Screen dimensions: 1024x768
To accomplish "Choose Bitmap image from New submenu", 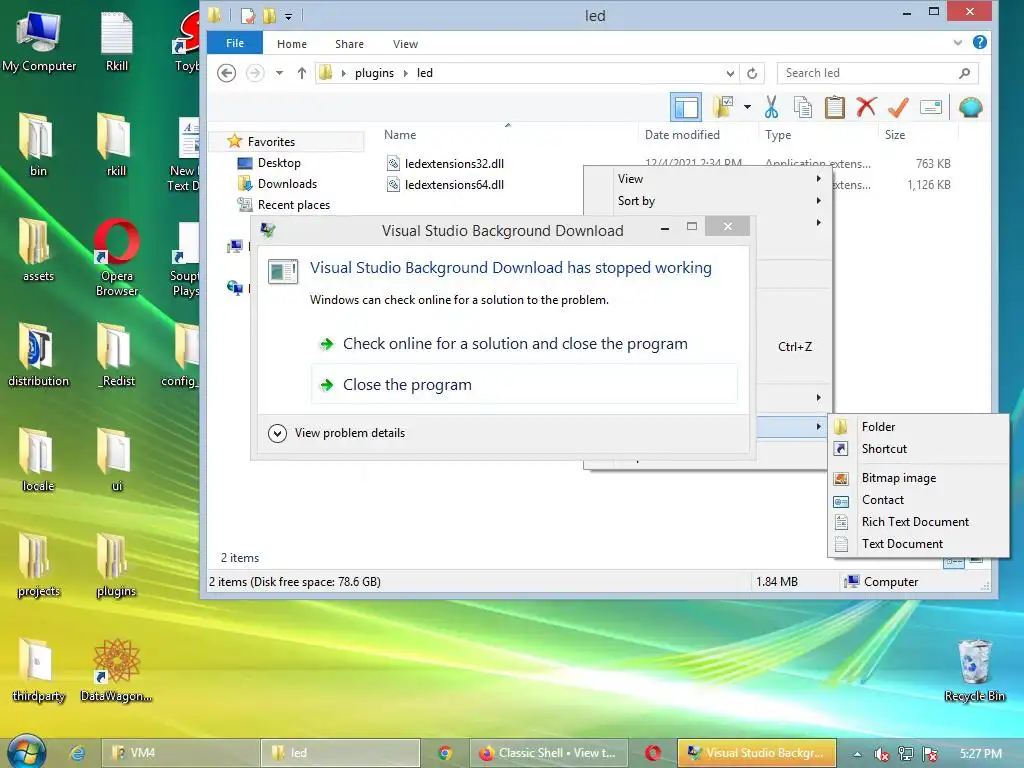I will coord(918,477).
